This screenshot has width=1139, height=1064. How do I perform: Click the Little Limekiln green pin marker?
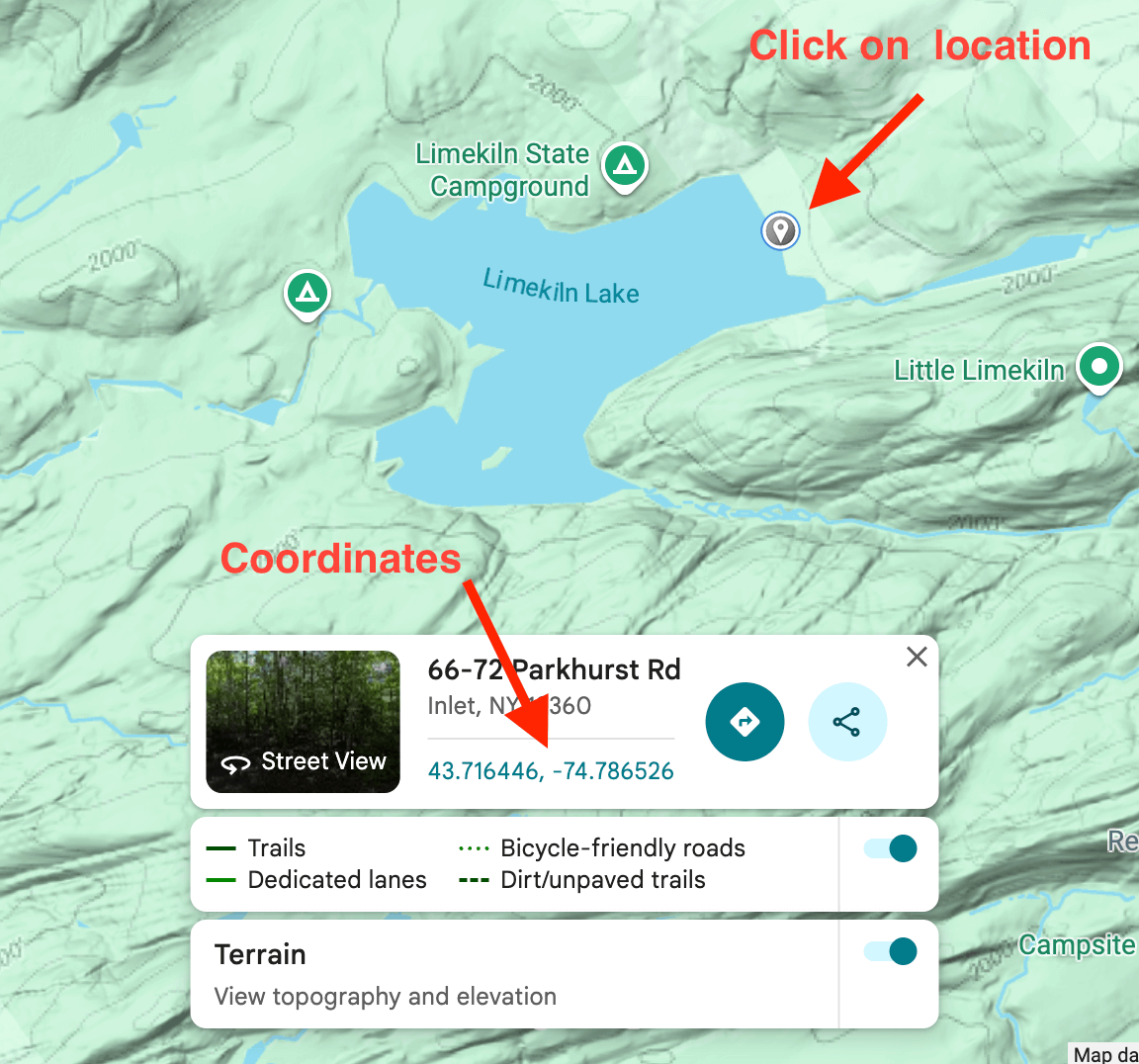tap(1099, 366)
